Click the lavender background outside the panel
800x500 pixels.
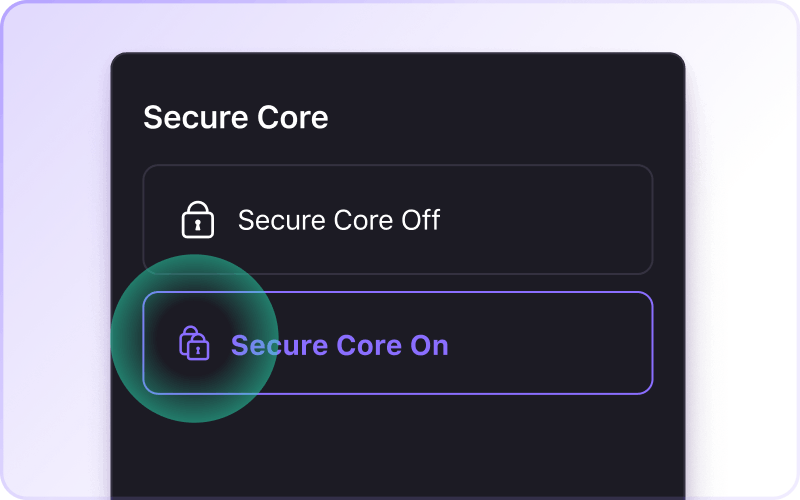[50, 250]
